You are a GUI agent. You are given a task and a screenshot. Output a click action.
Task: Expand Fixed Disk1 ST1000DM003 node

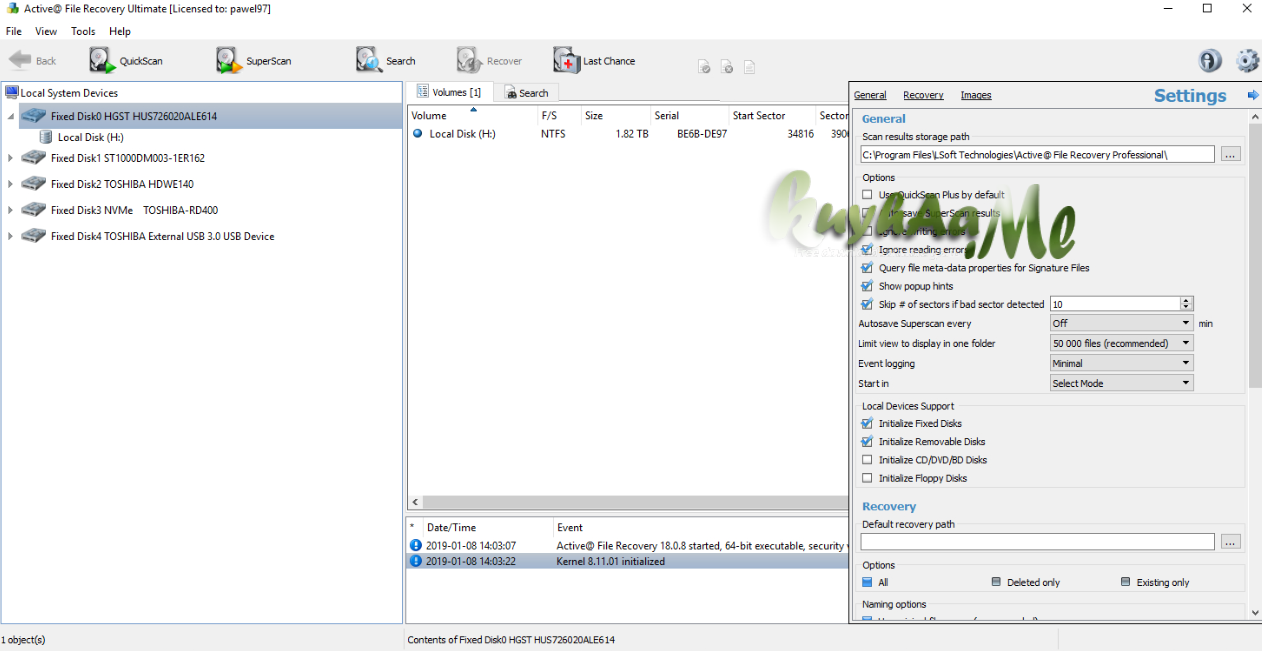tap(10, 158)
